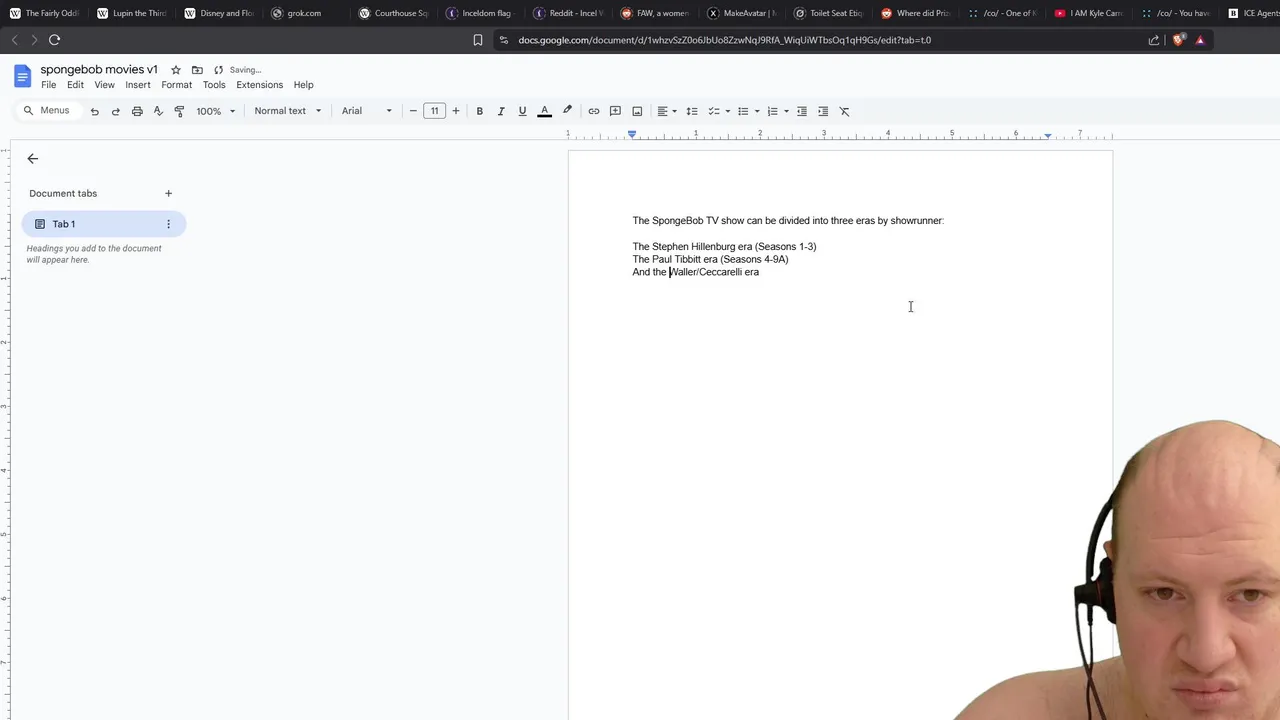Viewport: 1280px width, 720px height.
Task: Run spelling and grammar check icon
Action: 158,111
